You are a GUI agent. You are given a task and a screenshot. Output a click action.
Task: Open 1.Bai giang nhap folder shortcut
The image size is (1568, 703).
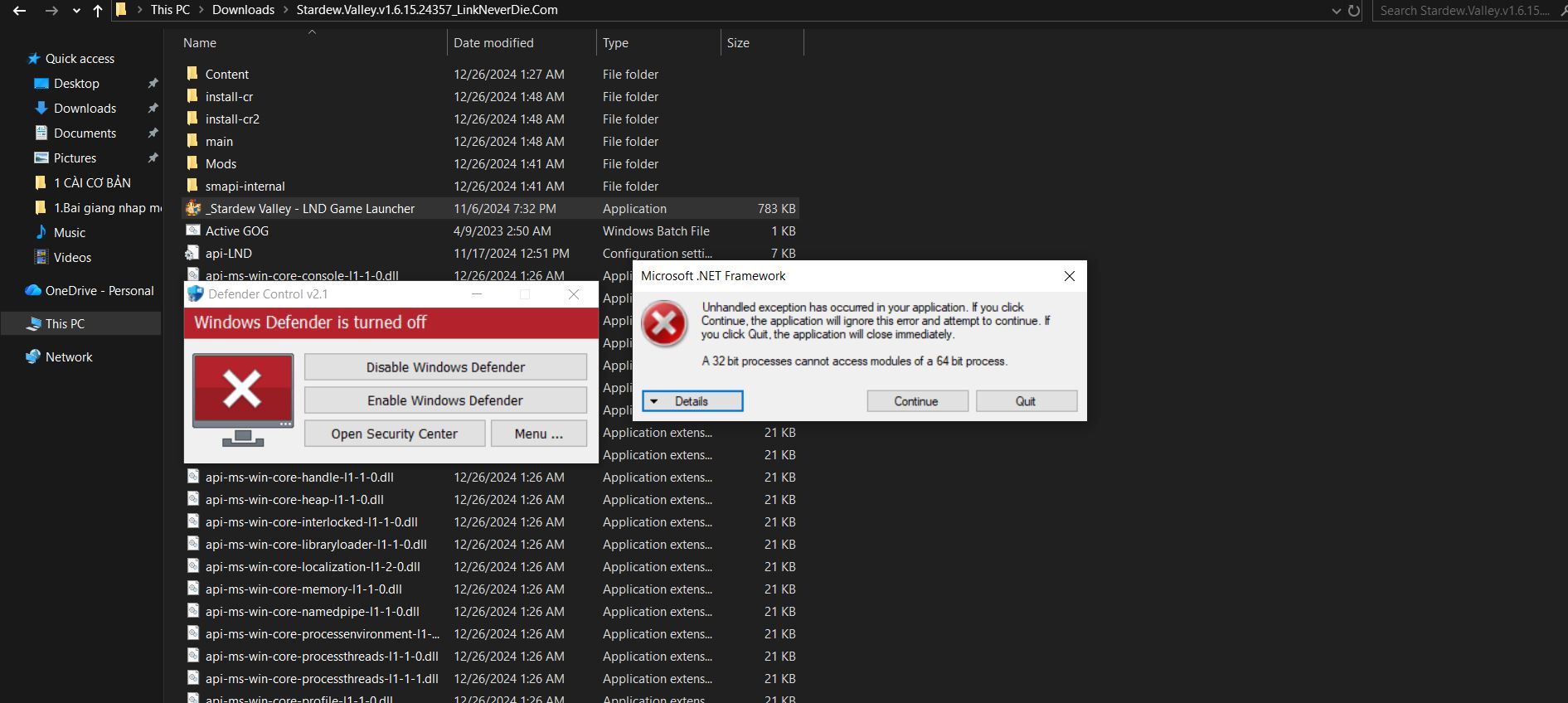pos(108,208)
